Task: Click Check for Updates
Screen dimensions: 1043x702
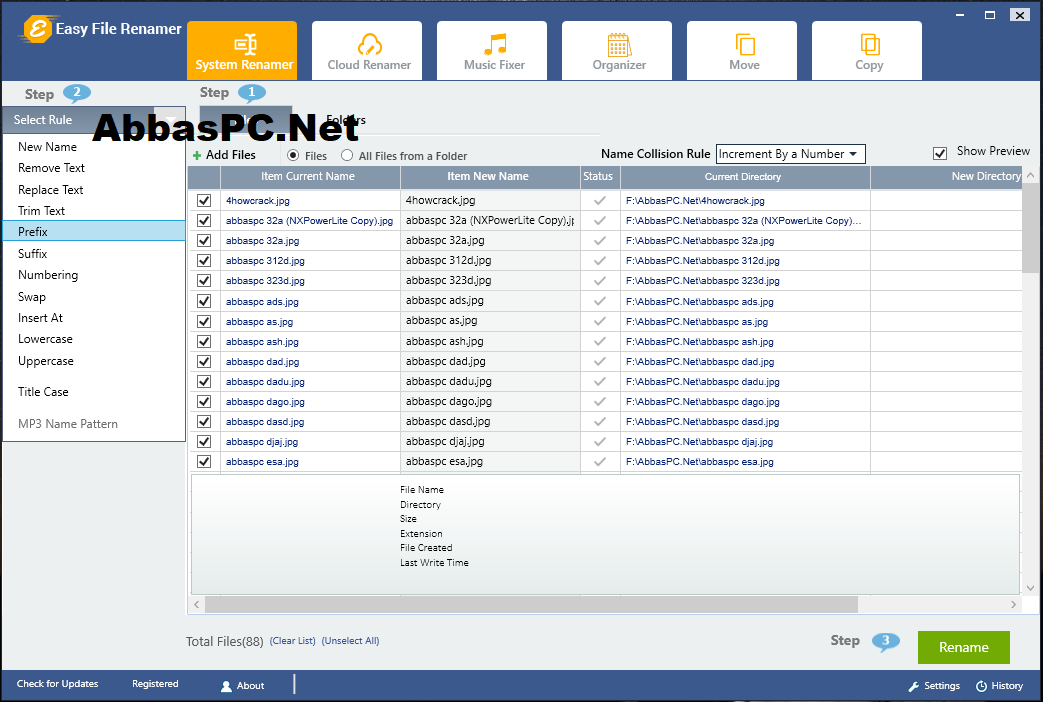Action: [57, 683]
